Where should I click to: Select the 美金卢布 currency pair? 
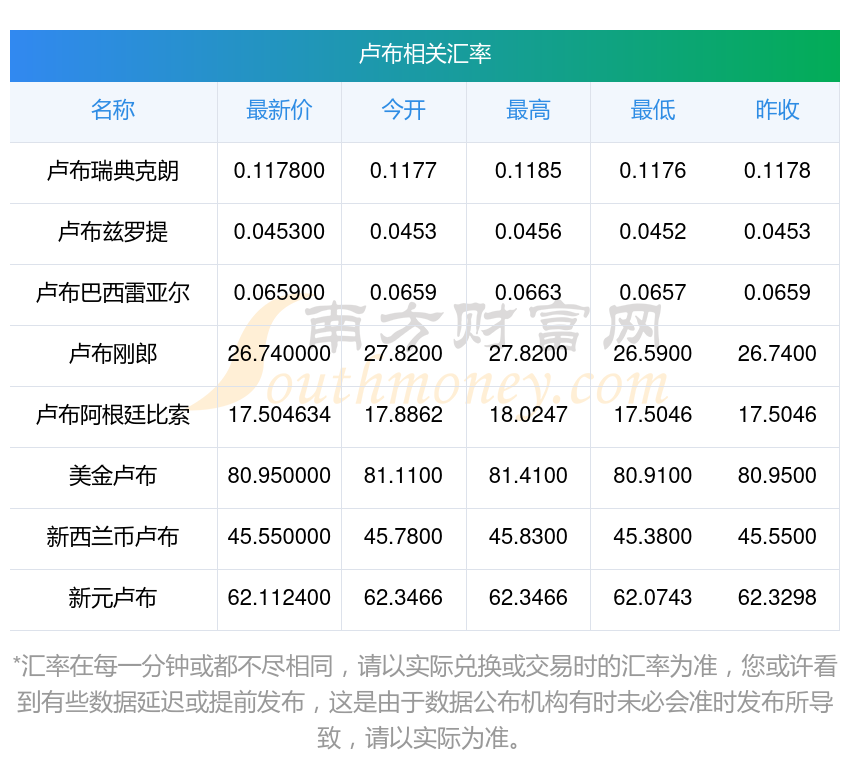113,476
